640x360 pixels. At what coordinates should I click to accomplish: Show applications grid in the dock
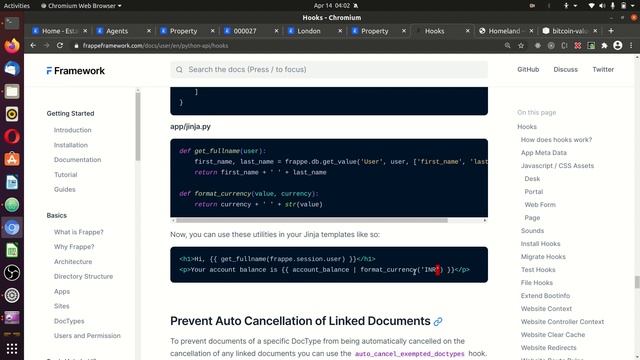[12, 348]
